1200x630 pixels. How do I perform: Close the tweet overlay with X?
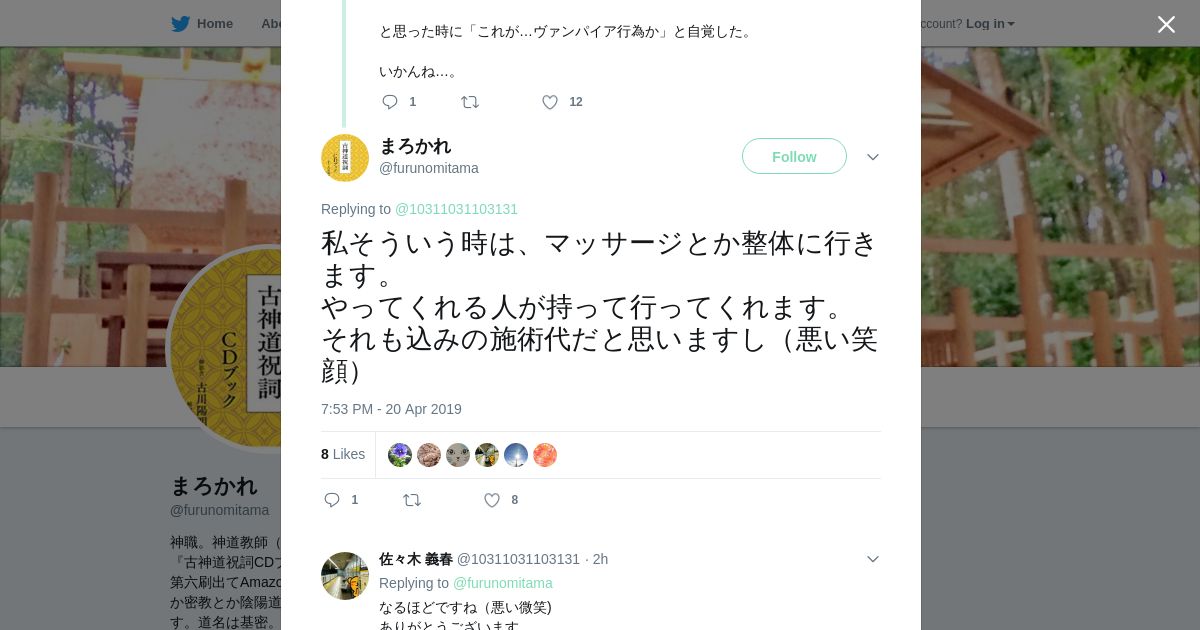coord(1166,25)
